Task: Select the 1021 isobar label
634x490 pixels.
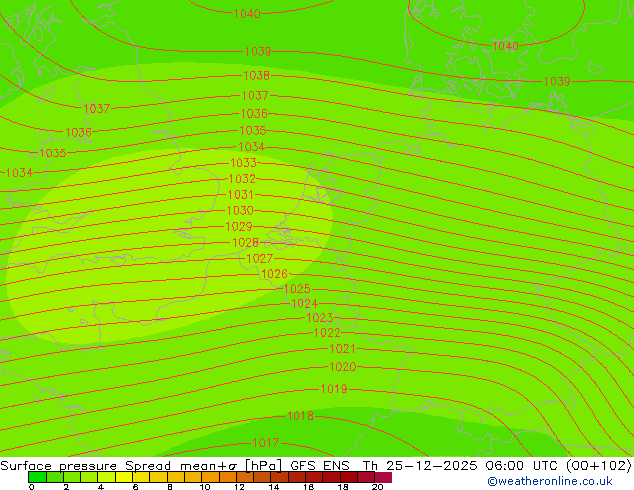Action: (342, 348)
